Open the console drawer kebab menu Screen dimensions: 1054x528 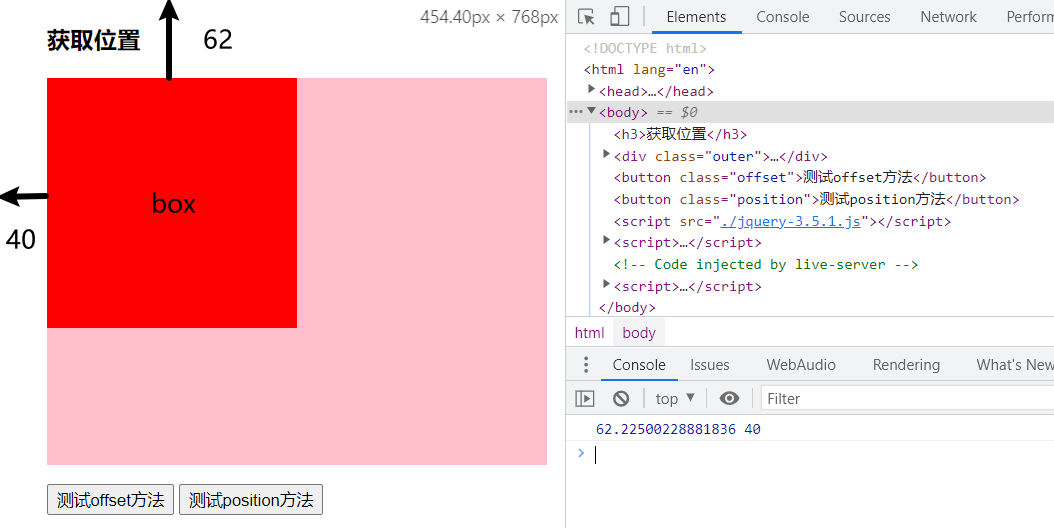pyautogui.click(x=585, y=365)
